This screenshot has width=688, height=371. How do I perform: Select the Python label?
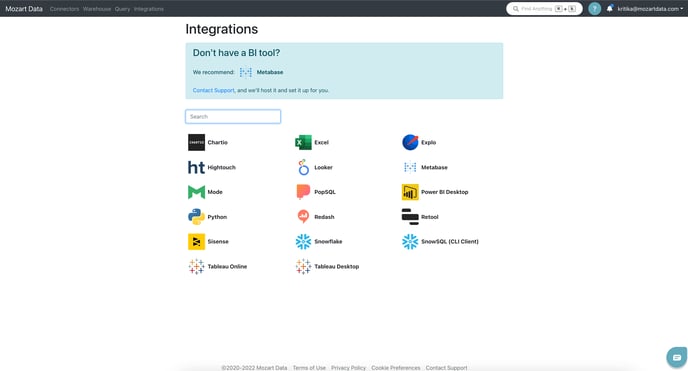click(217, 217)
